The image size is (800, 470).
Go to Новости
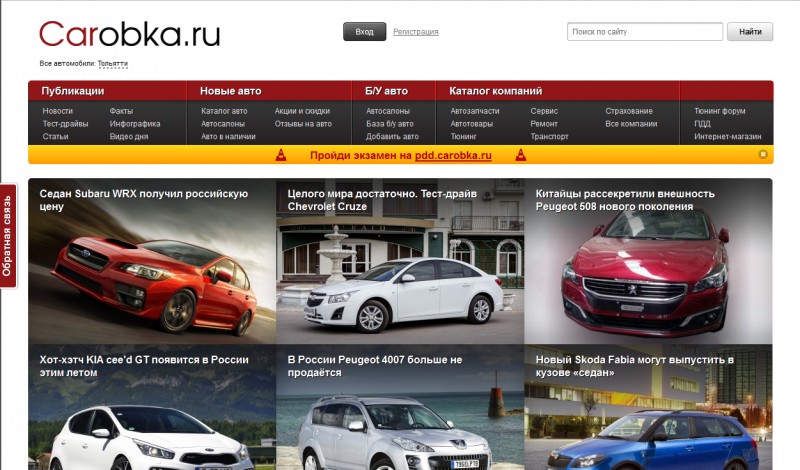tap(58, 111)
